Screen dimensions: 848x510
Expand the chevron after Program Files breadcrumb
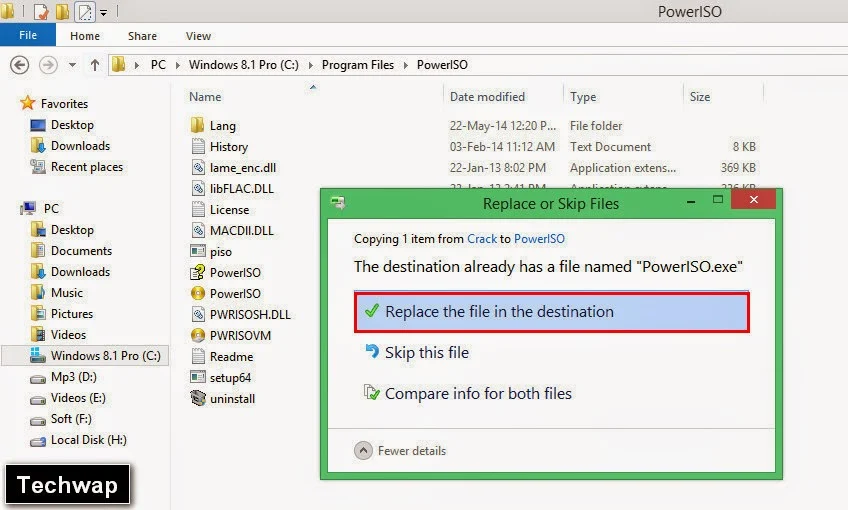click(406, 65)
